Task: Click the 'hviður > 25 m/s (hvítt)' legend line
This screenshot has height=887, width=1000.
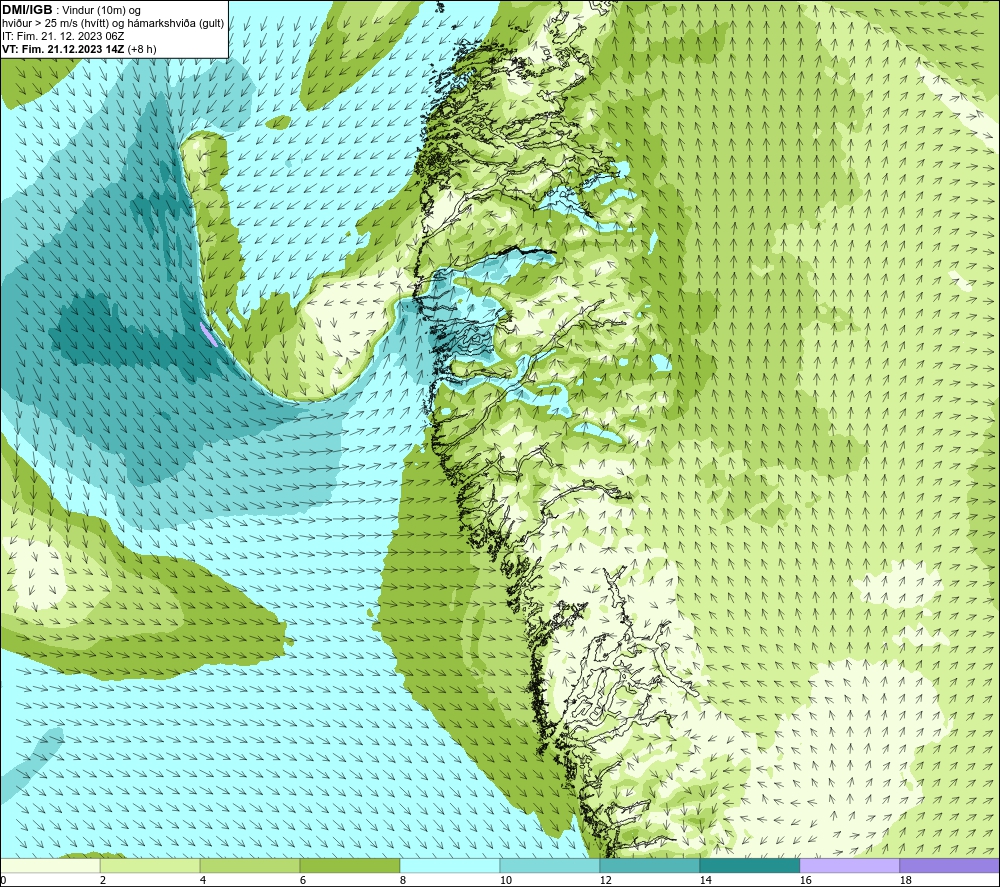Action: click(x=113, y=24)
